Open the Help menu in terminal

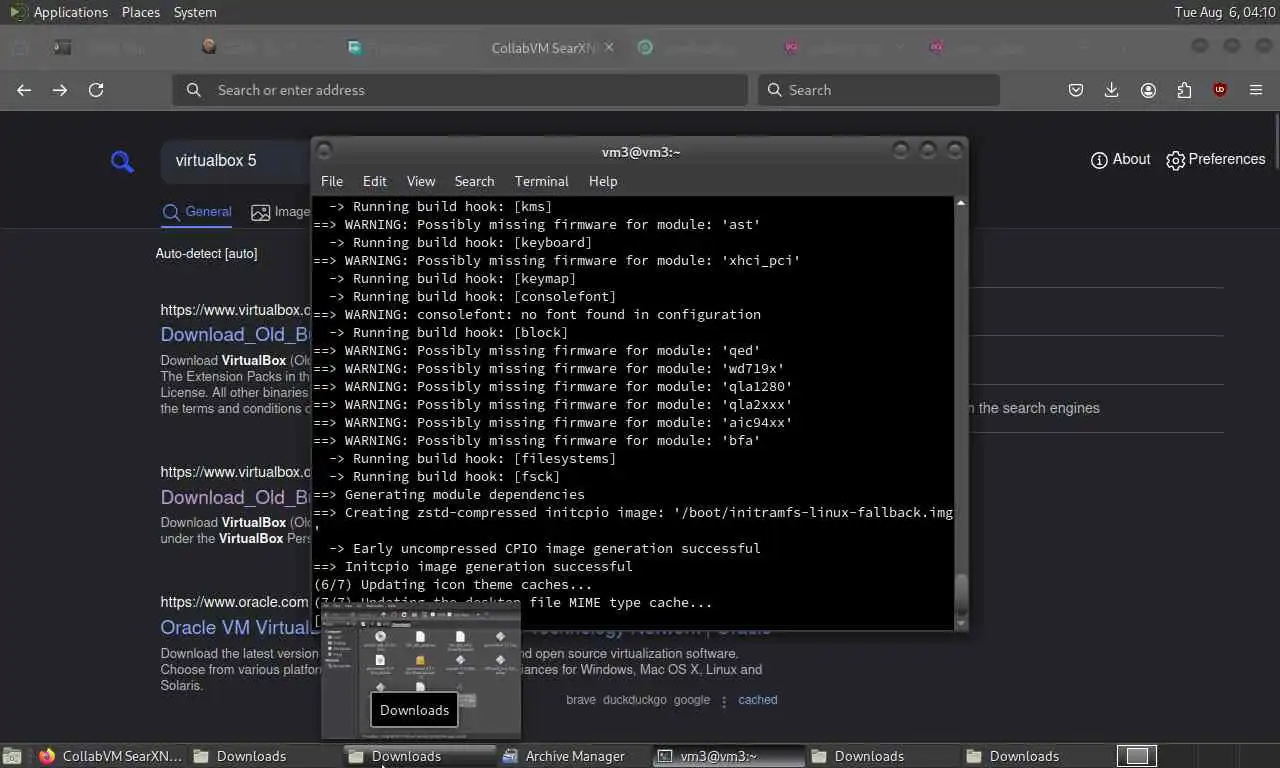(603, 181)
